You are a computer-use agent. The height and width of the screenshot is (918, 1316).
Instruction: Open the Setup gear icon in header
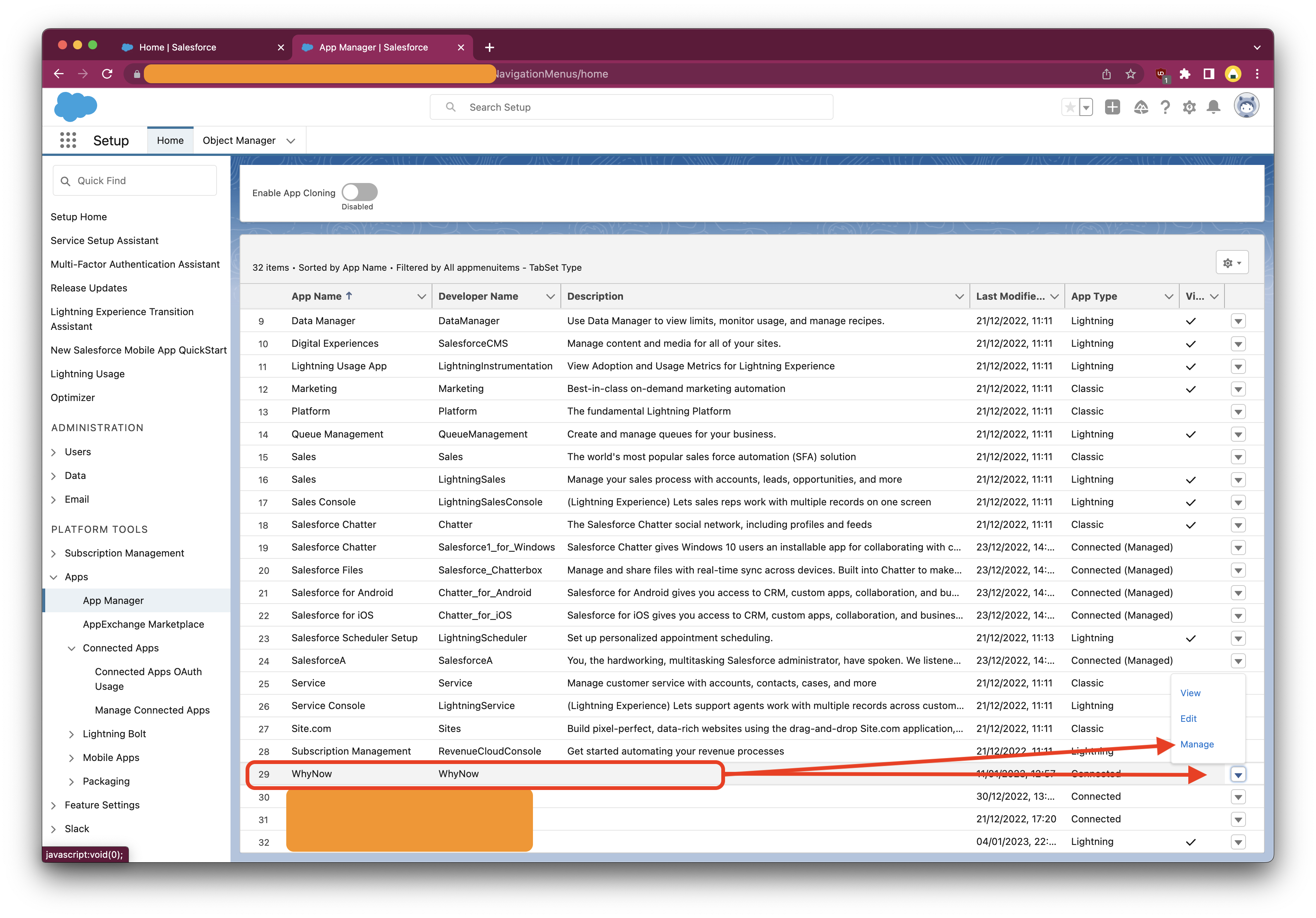click(x=1189, y=107)
